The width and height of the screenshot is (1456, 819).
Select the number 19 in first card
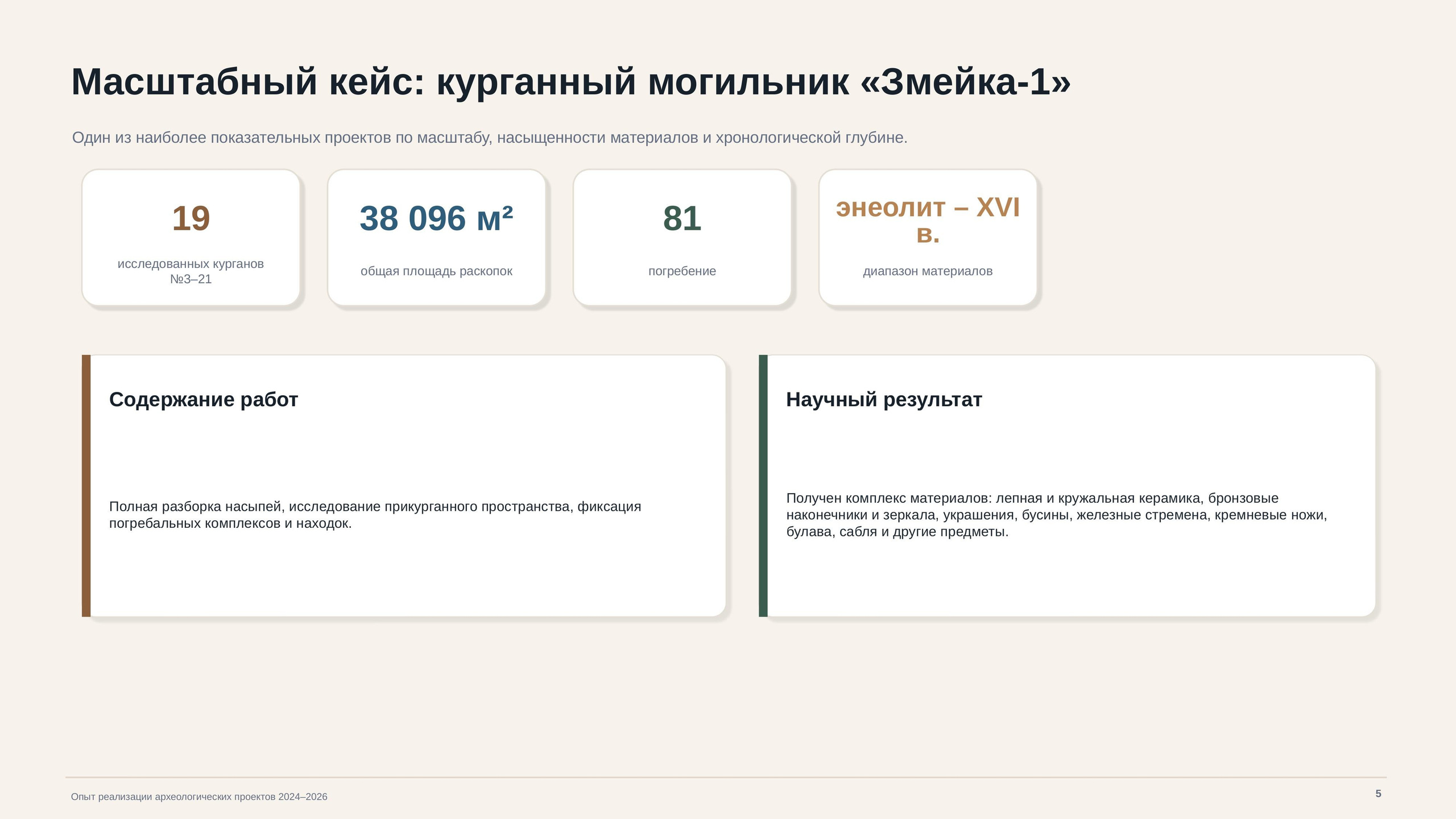(x=191, y=218)
